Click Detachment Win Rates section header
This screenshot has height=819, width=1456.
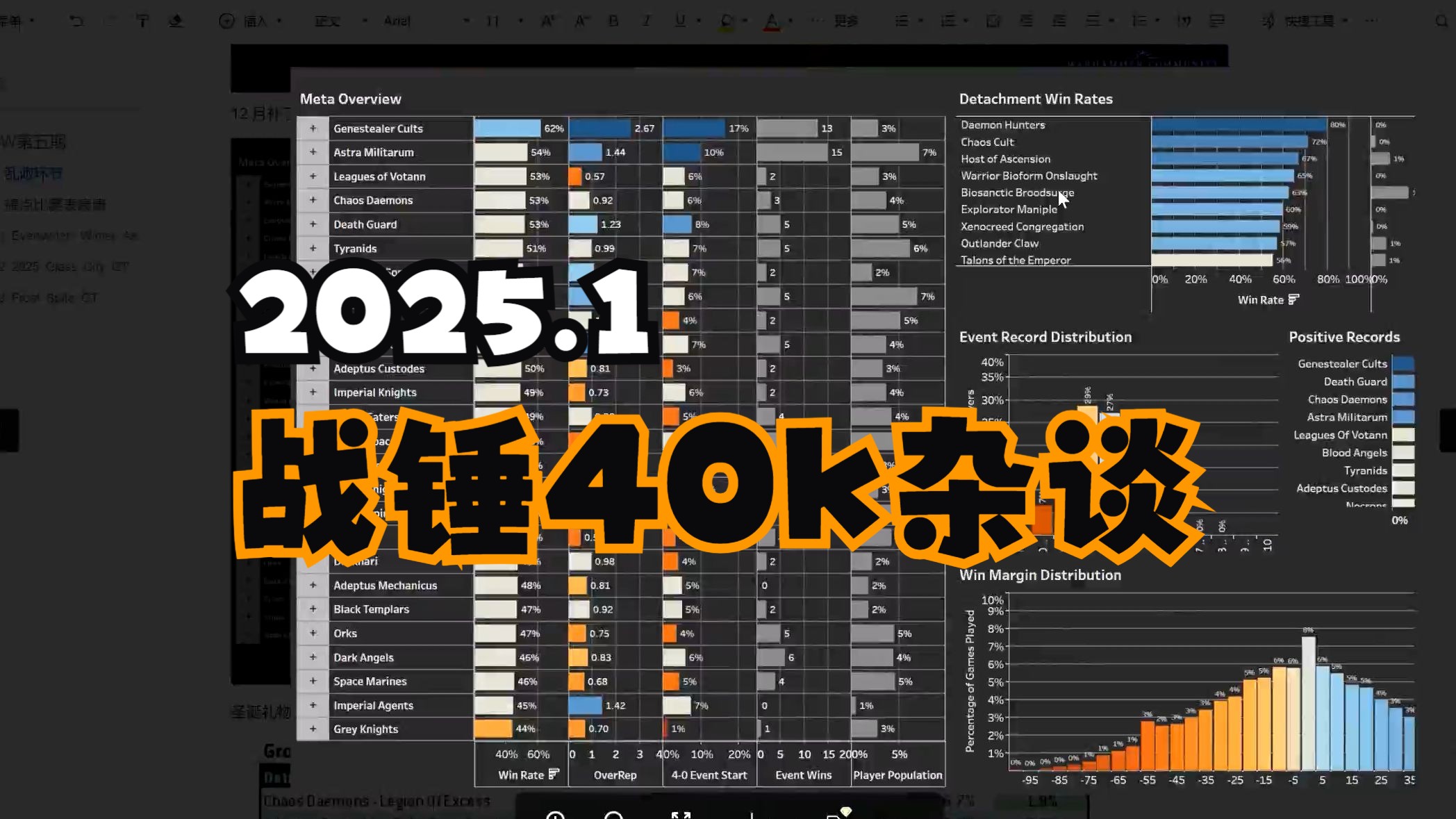(x=1035, y=99)
